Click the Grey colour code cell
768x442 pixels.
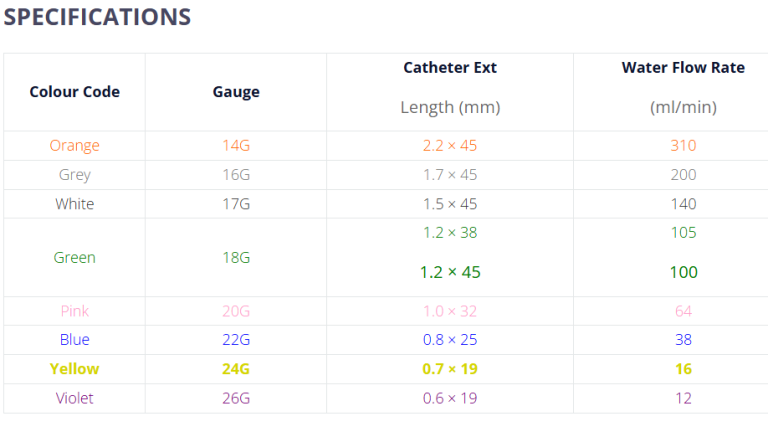tap(75, 175)
